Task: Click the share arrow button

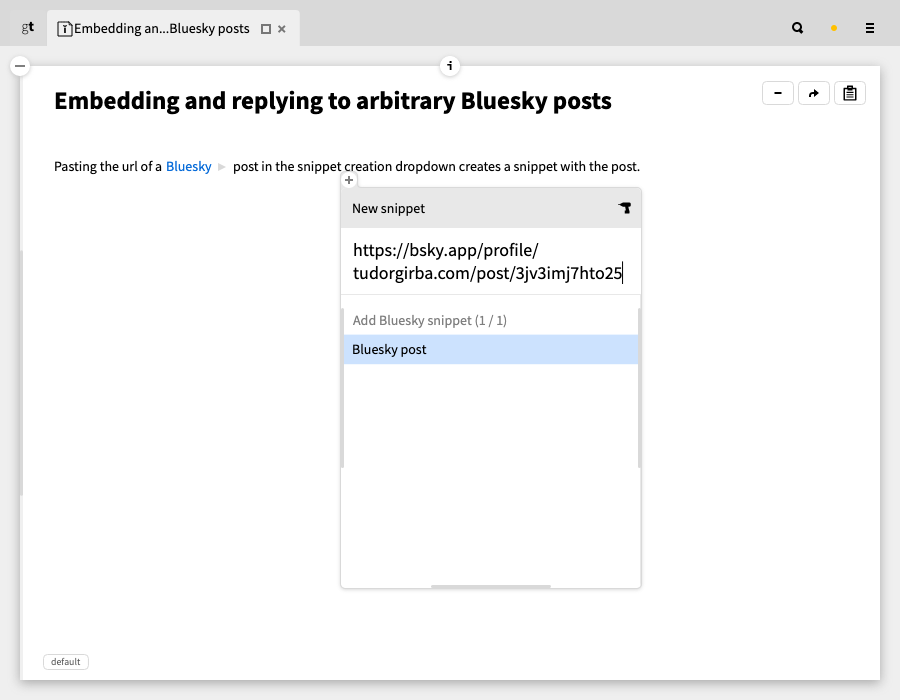Action: (814, 93)
